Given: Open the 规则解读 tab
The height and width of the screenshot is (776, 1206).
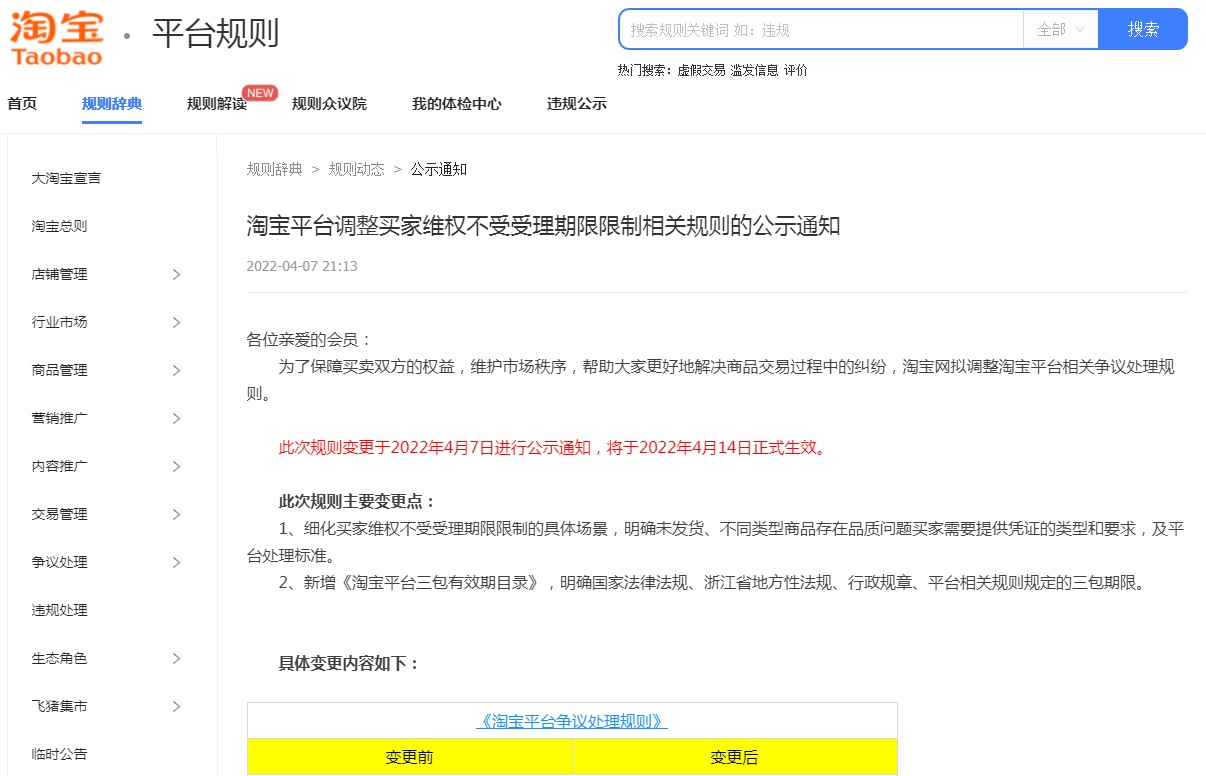Looking at the screenshot, I should click(217, 103).
